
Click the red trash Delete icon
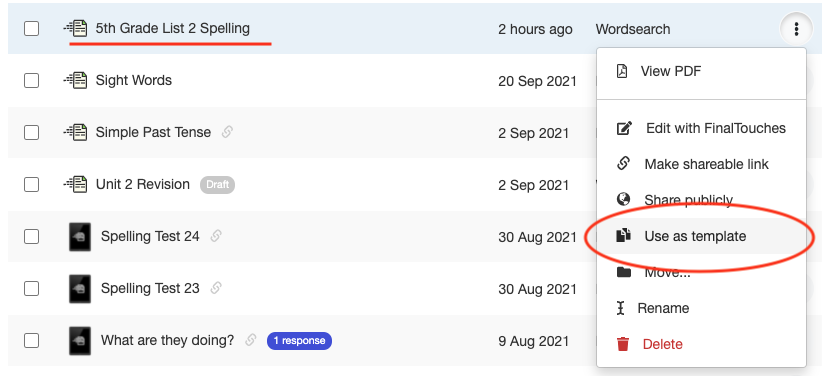click(x=623, y=344)
